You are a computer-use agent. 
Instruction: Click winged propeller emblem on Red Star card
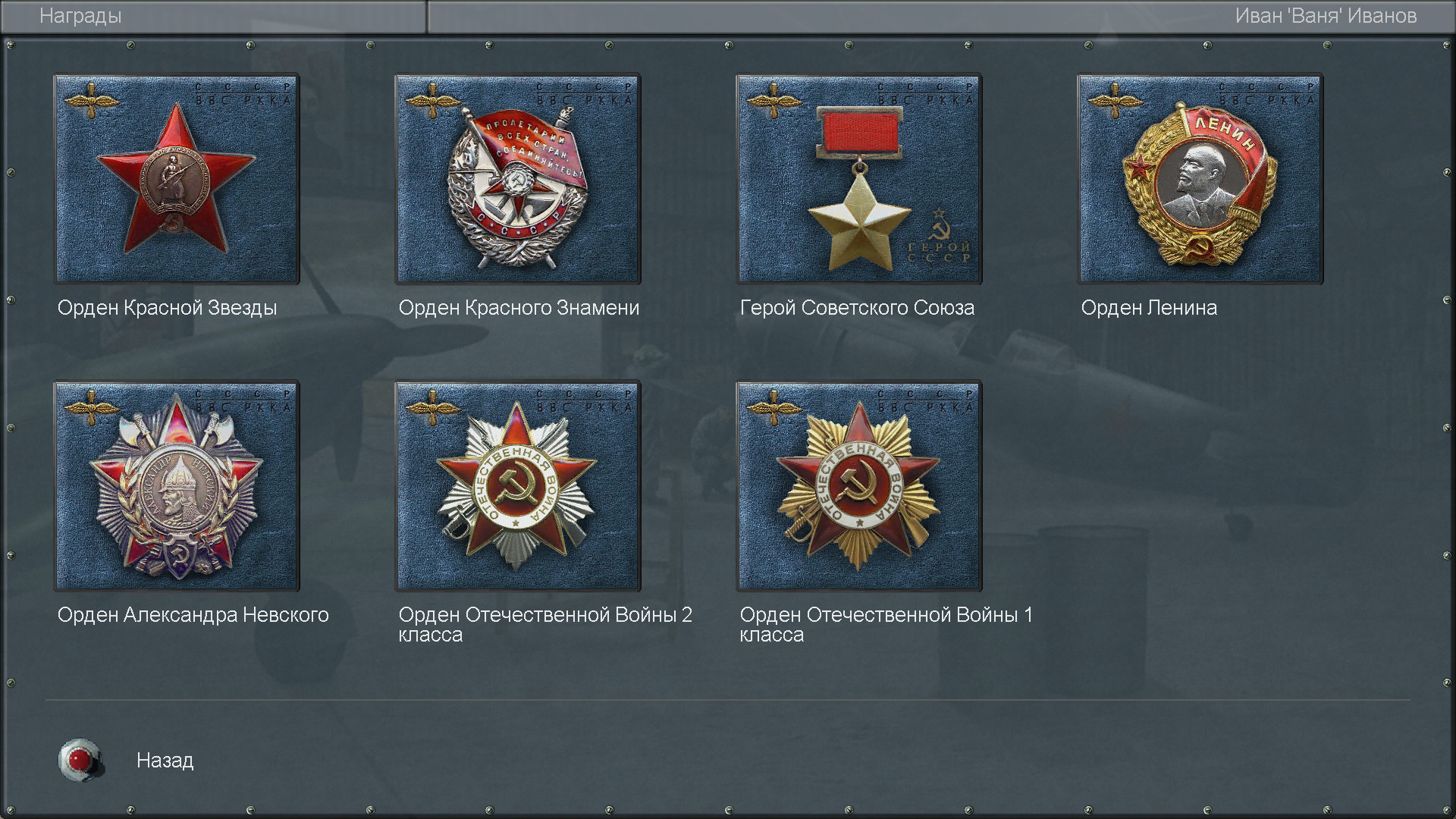click(92, 100)
